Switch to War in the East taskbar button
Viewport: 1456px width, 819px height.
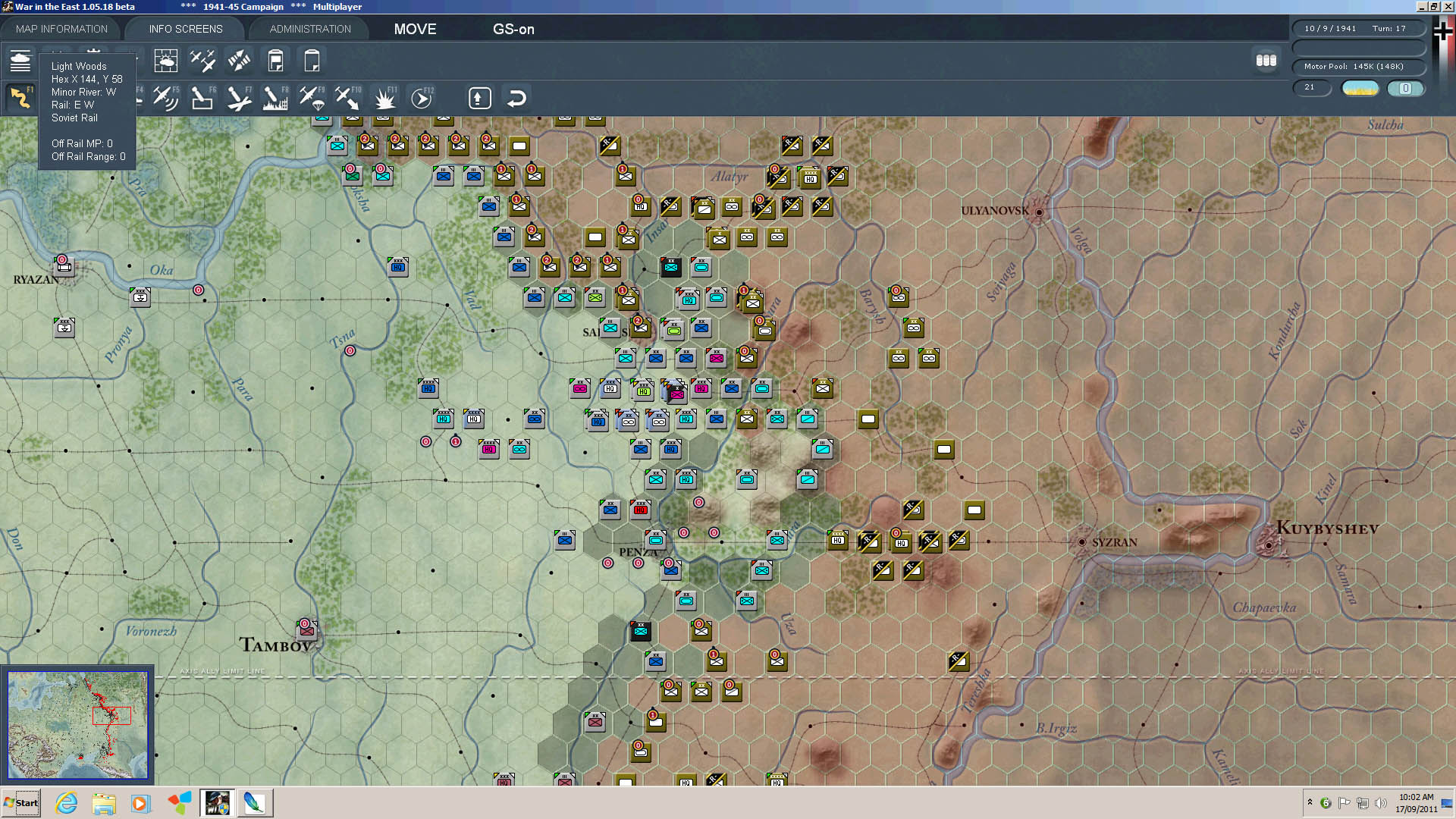[x=218, y=803]
